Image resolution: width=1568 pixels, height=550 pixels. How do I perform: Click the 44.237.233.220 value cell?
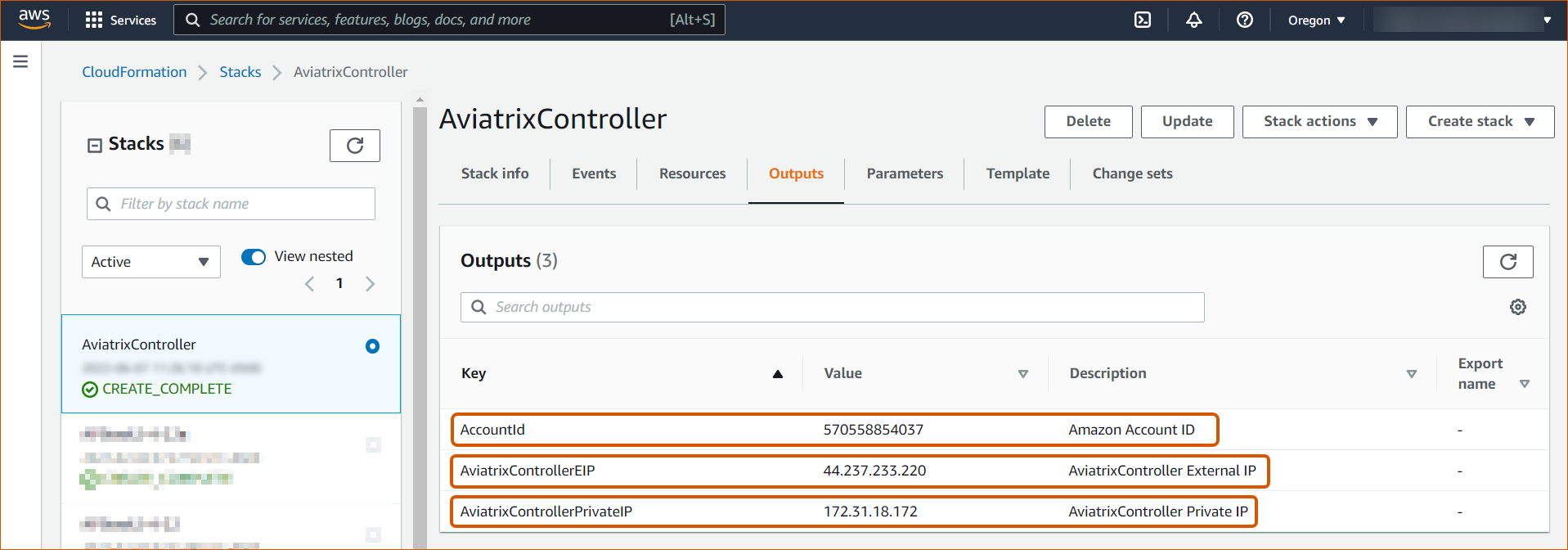coord(874,471)
